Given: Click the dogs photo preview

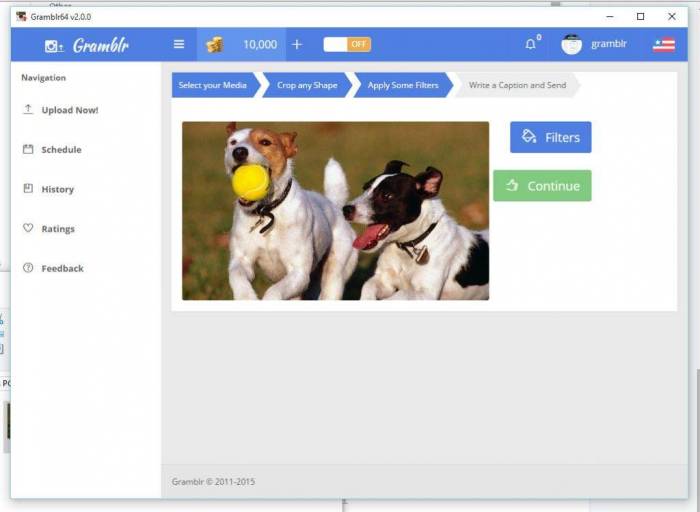Looking at the screenshot, I should [335, 211].
